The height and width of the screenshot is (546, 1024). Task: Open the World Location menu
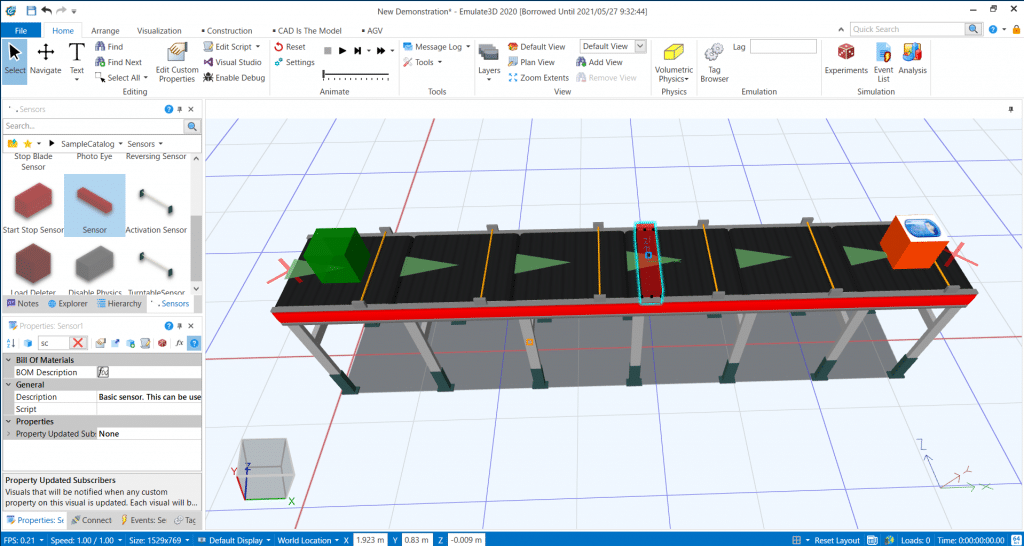coord(307,540)
